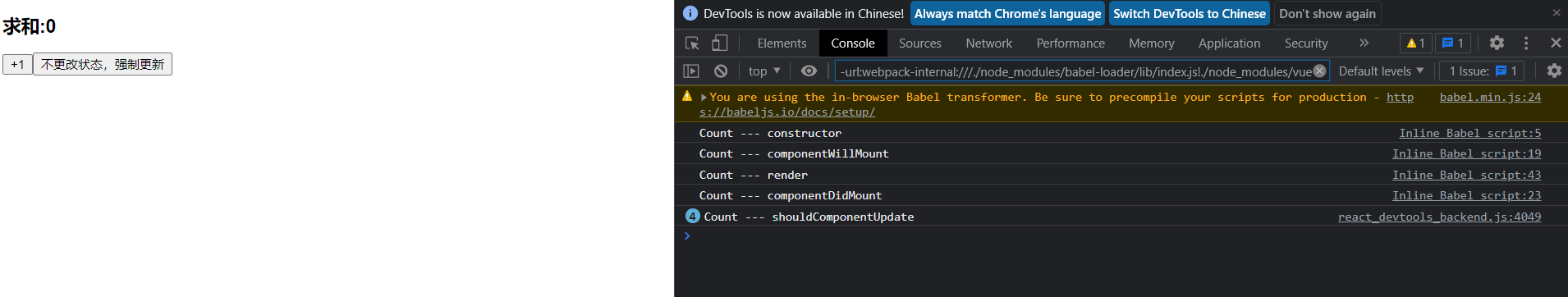Expand the Babel transformer warning message
Screen dimensions: 1568x297
point(704,98)
